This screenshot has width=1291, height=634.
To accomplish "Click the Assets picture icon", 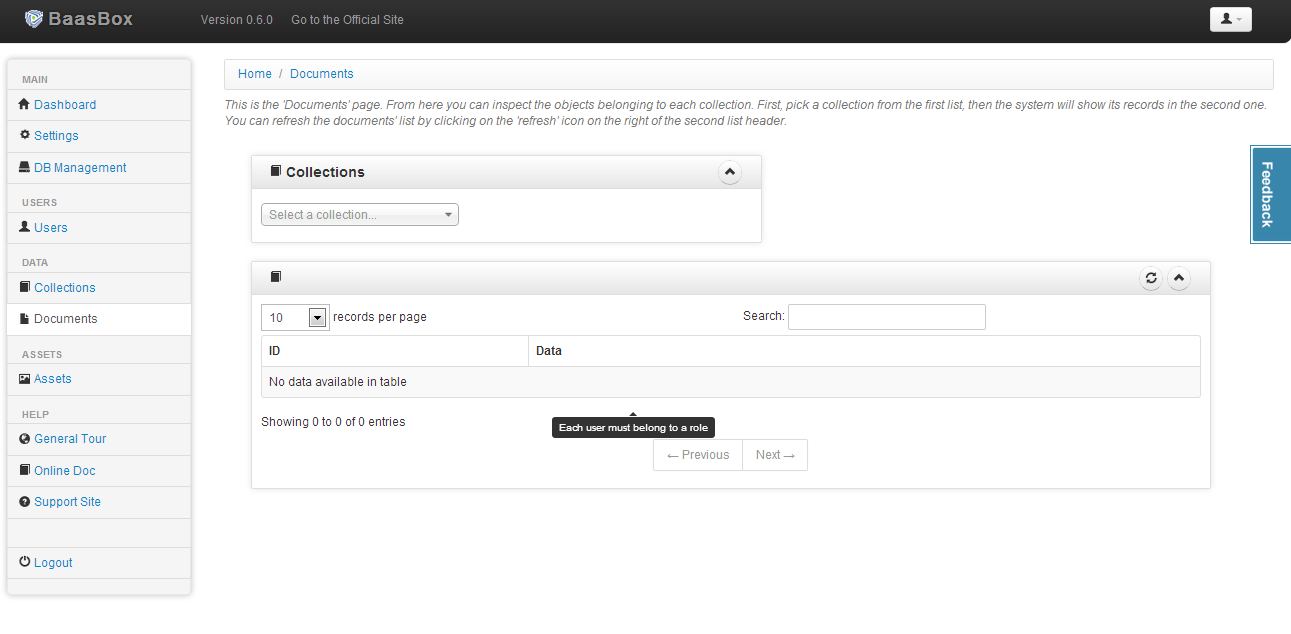I will coord(25,378).
